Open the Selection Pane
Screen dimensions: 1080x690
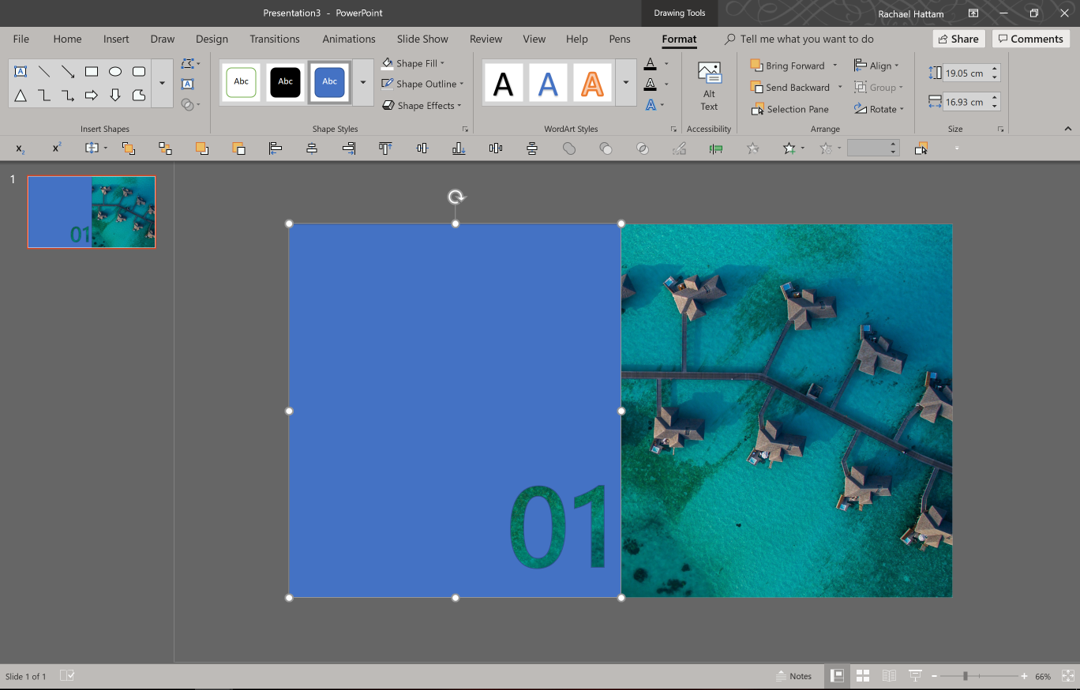[789, 109]
